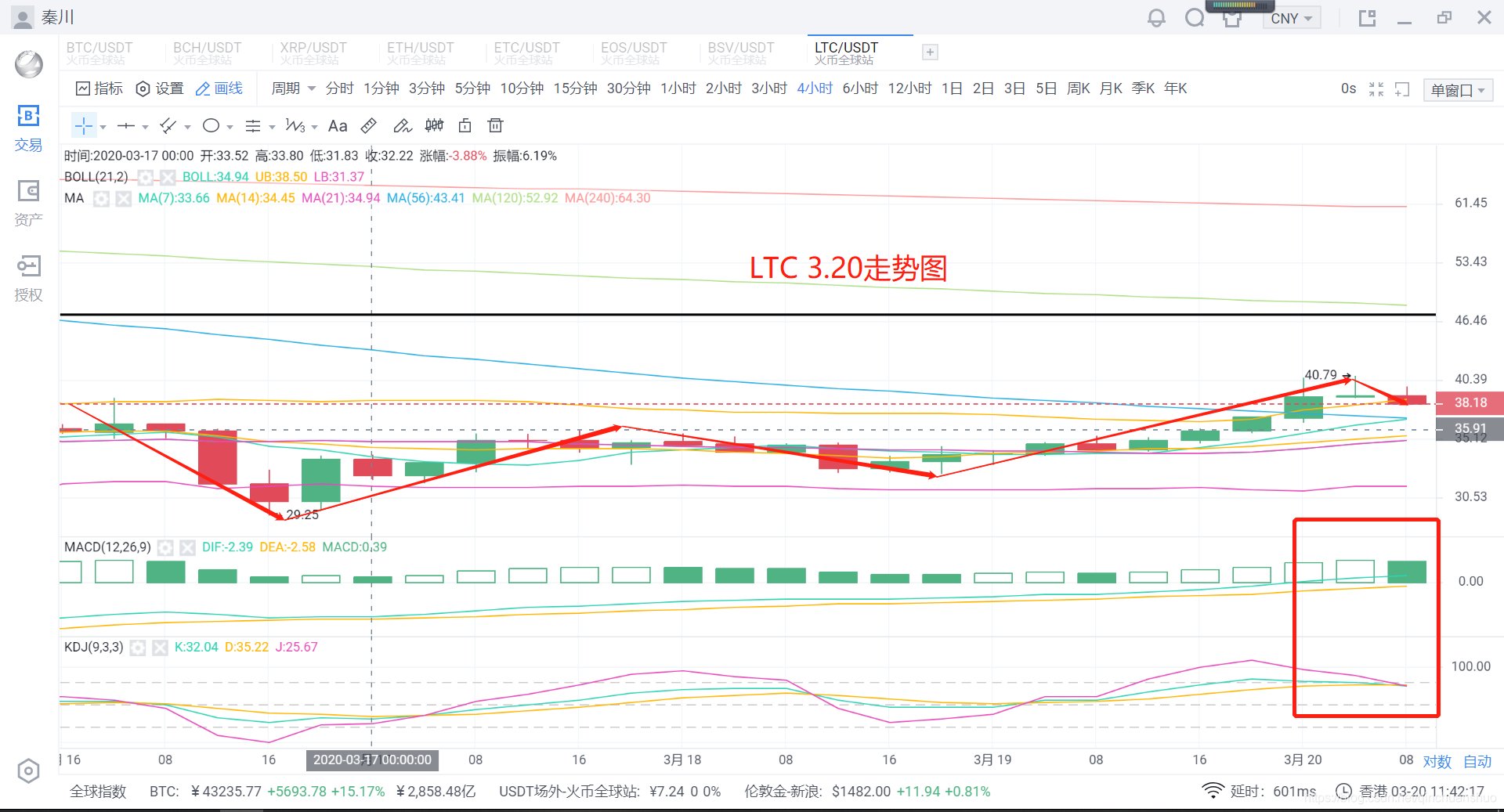Open the globe market icon in the sidebar

[29, 64]
